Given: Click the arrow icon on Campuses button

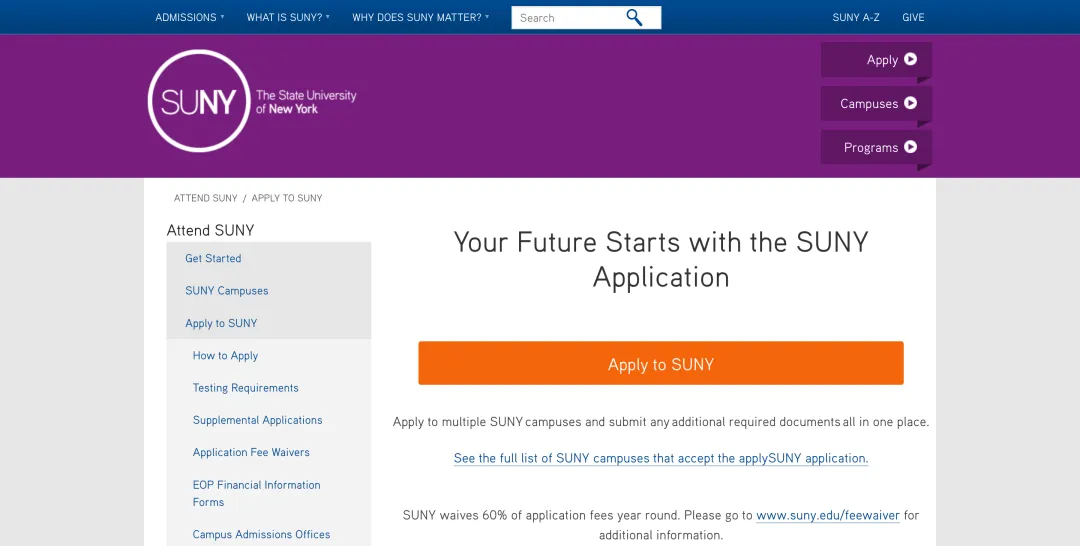Looking at the screenshot, I should [x=910, y=103].
